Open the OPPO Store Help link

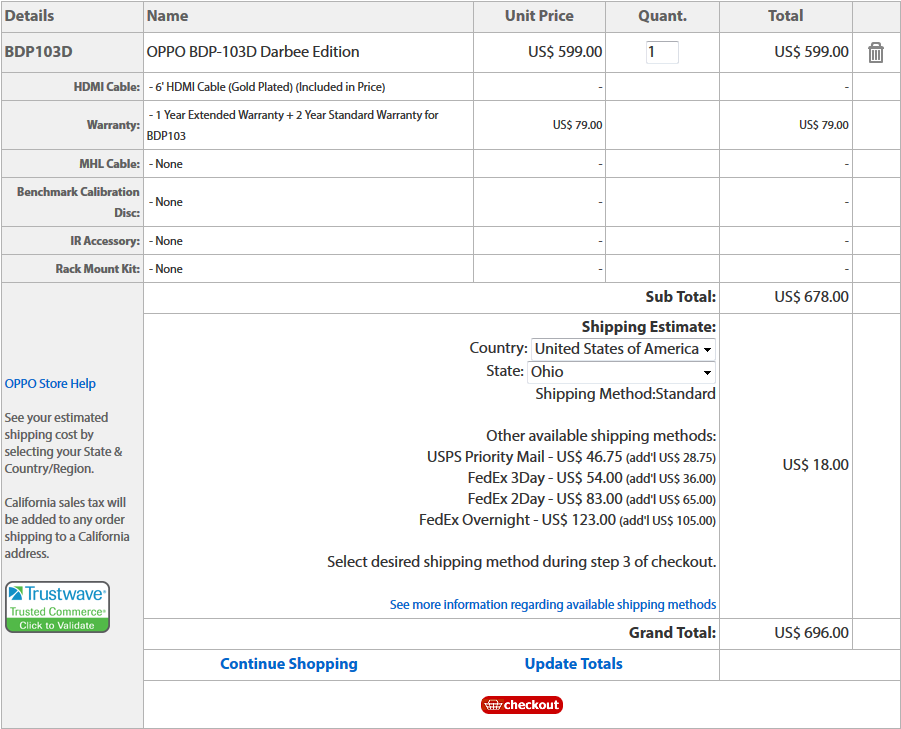(50, 384)
